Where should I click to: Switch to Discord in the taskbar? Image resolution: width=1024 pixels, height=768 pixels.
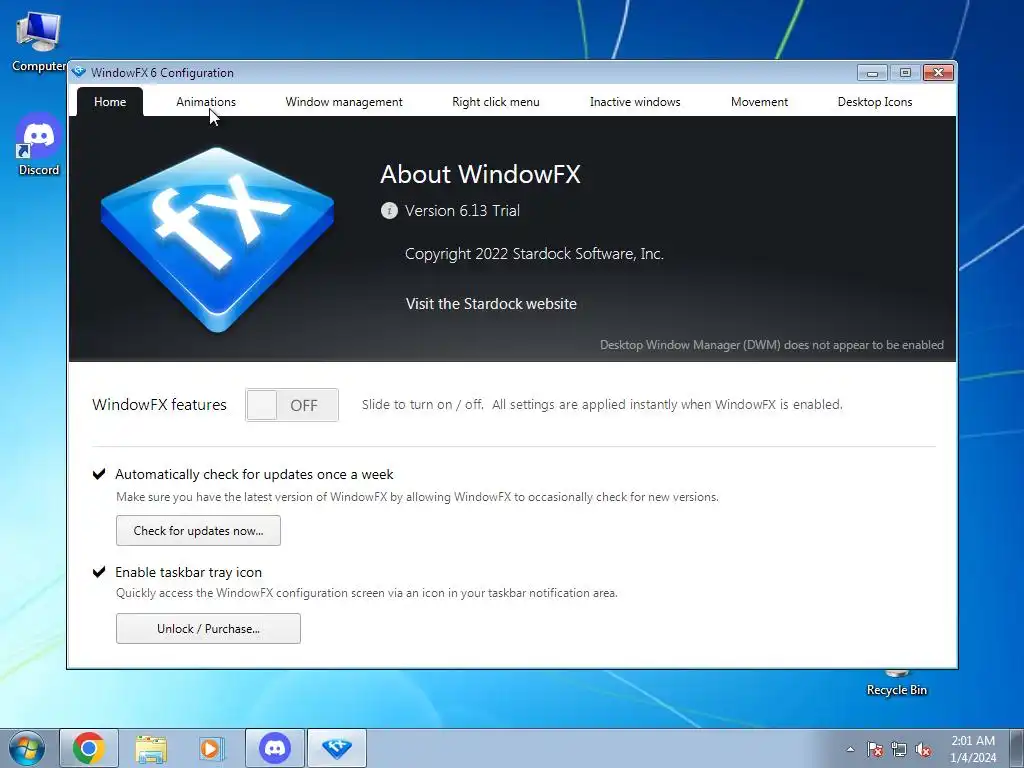pyautogui.click(x=275, y=748)
